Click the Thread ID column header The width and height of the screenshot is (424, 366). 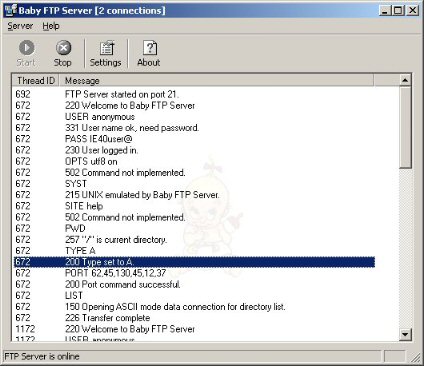point(36,80)
